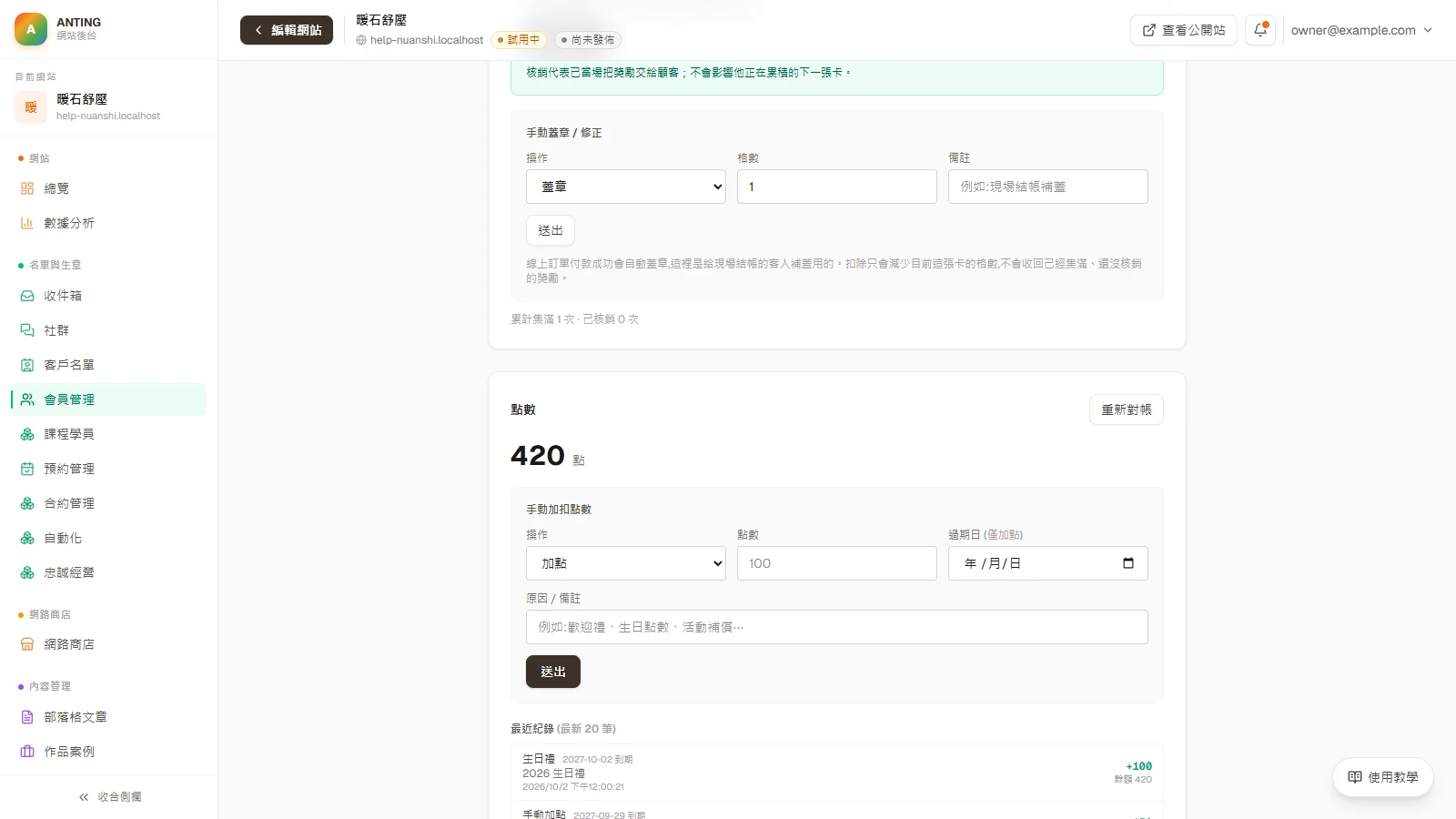1456x819 pixels.
Task: Click the 忠誠經營 icon
Action: [27, 572]
